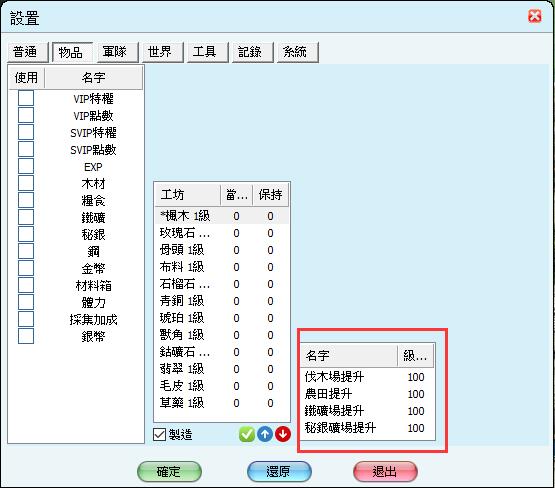Select the 青銅 1級 workshop row

[222, 301]
